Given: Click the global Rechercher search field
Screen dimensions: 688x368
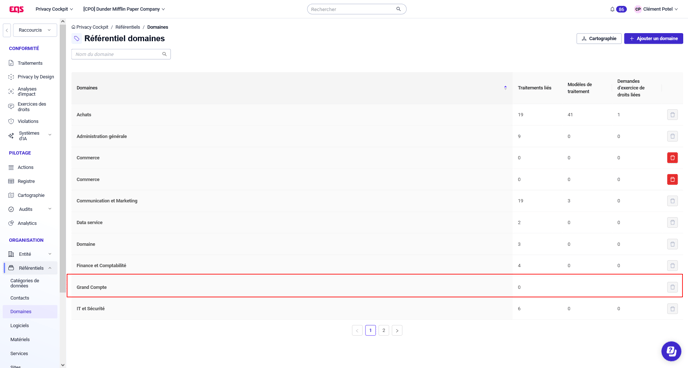Looking at the screenshot, I should click(356, 9).
